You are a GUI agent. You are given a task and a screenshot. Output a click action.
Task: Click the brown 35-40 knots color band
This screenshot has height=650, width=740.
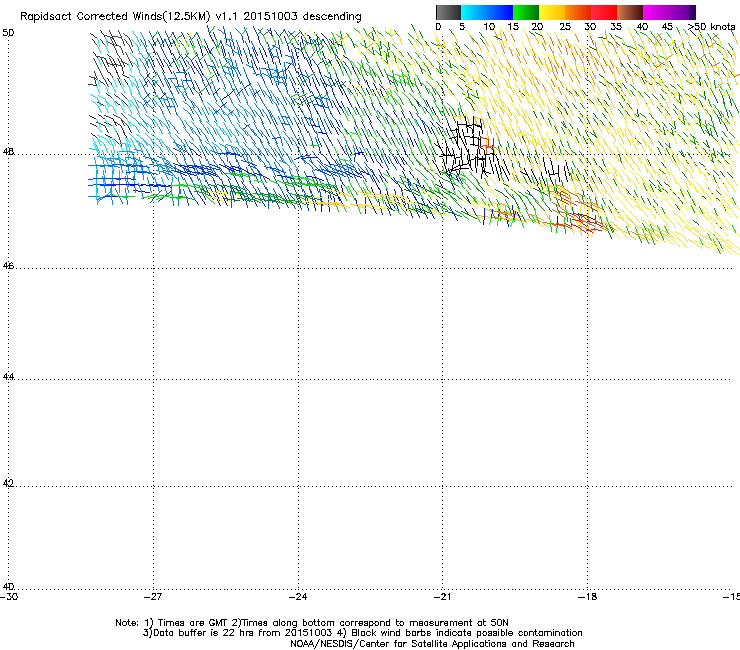click(630, 12)
